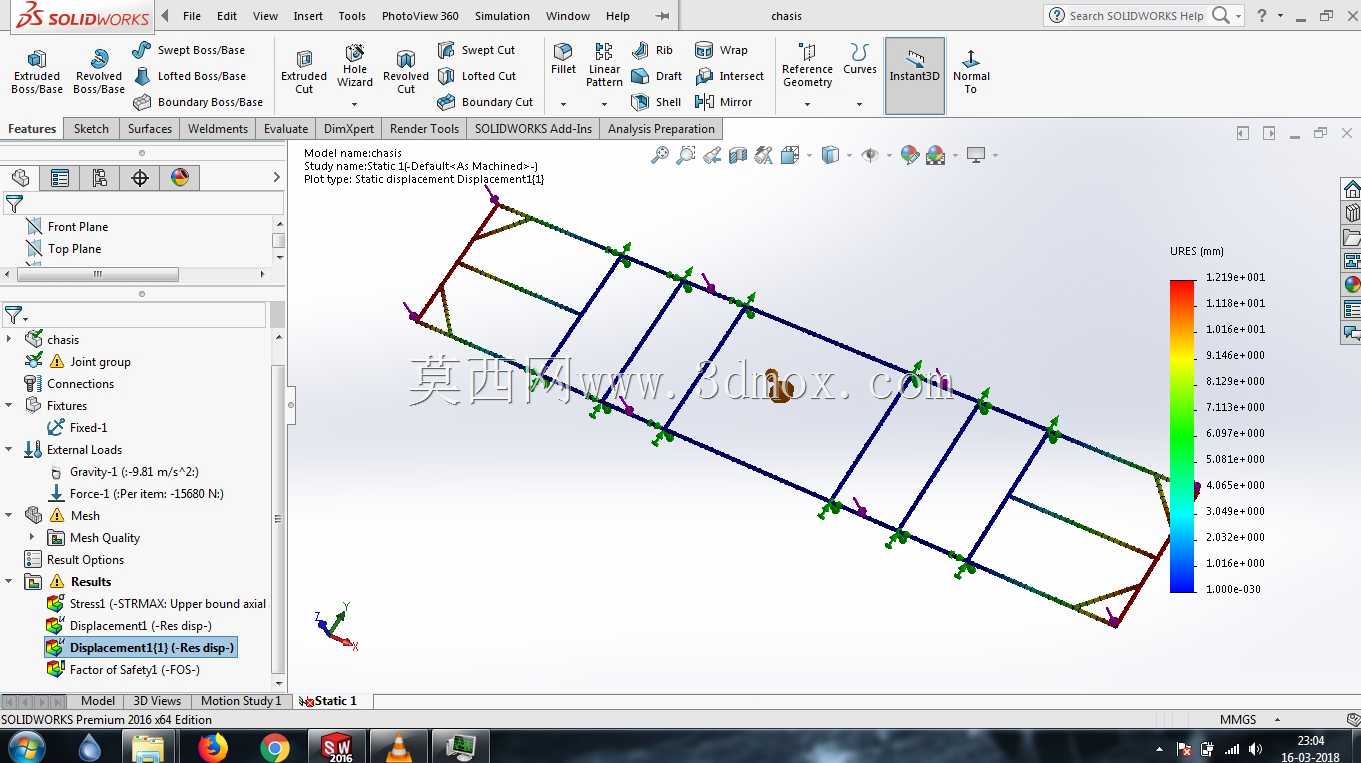The height and width of the screenshot is (763, 1361).
Task: Select the Extruded Boss/Base tool
Action: point(37,72)
